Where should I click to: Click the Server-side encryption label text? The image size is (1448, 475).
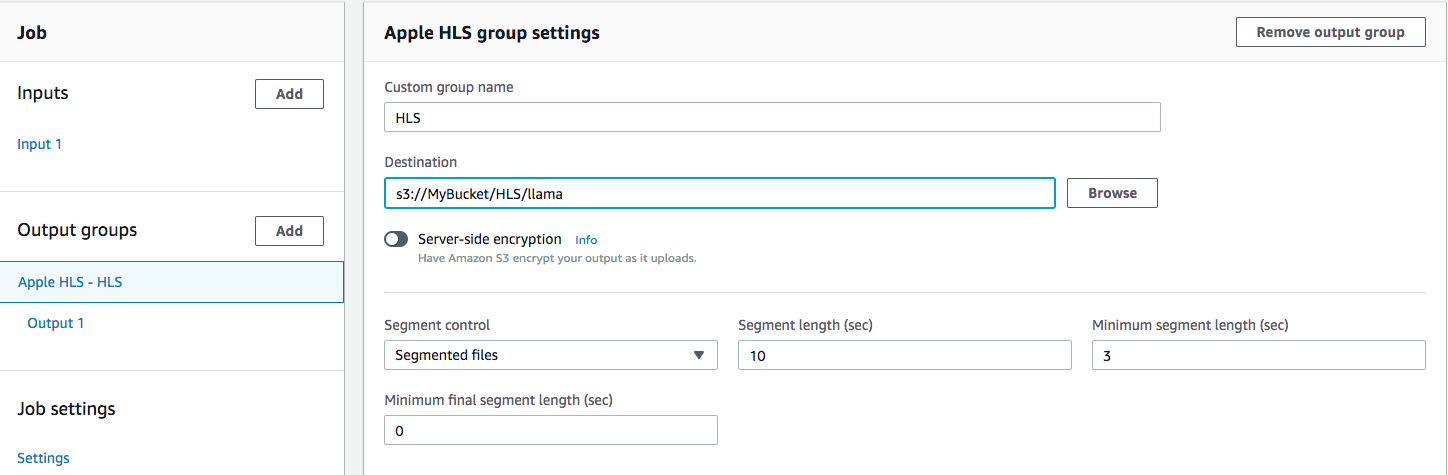490,239
